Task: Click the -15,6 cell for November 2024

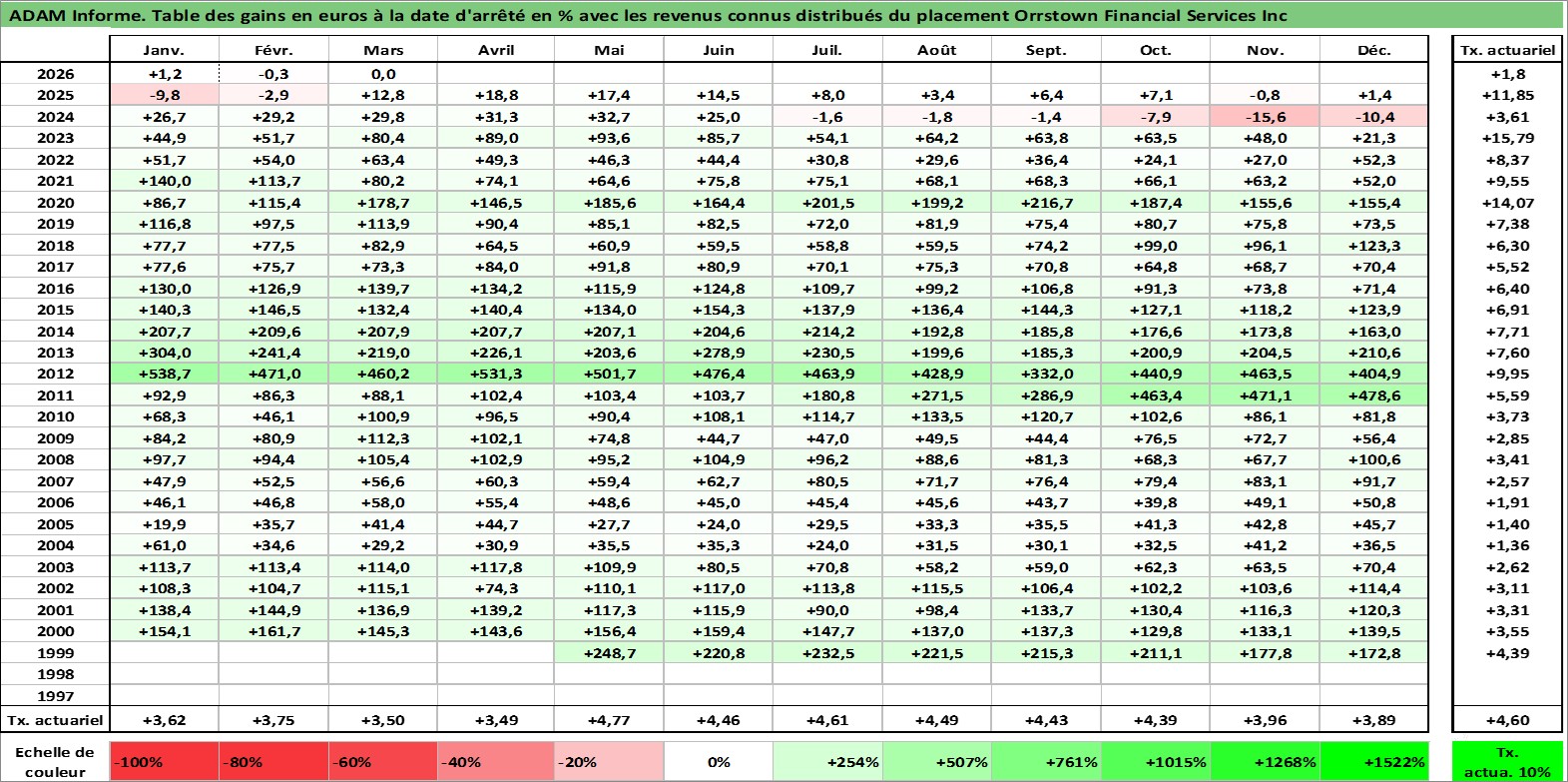Action: click(1265, 117)
